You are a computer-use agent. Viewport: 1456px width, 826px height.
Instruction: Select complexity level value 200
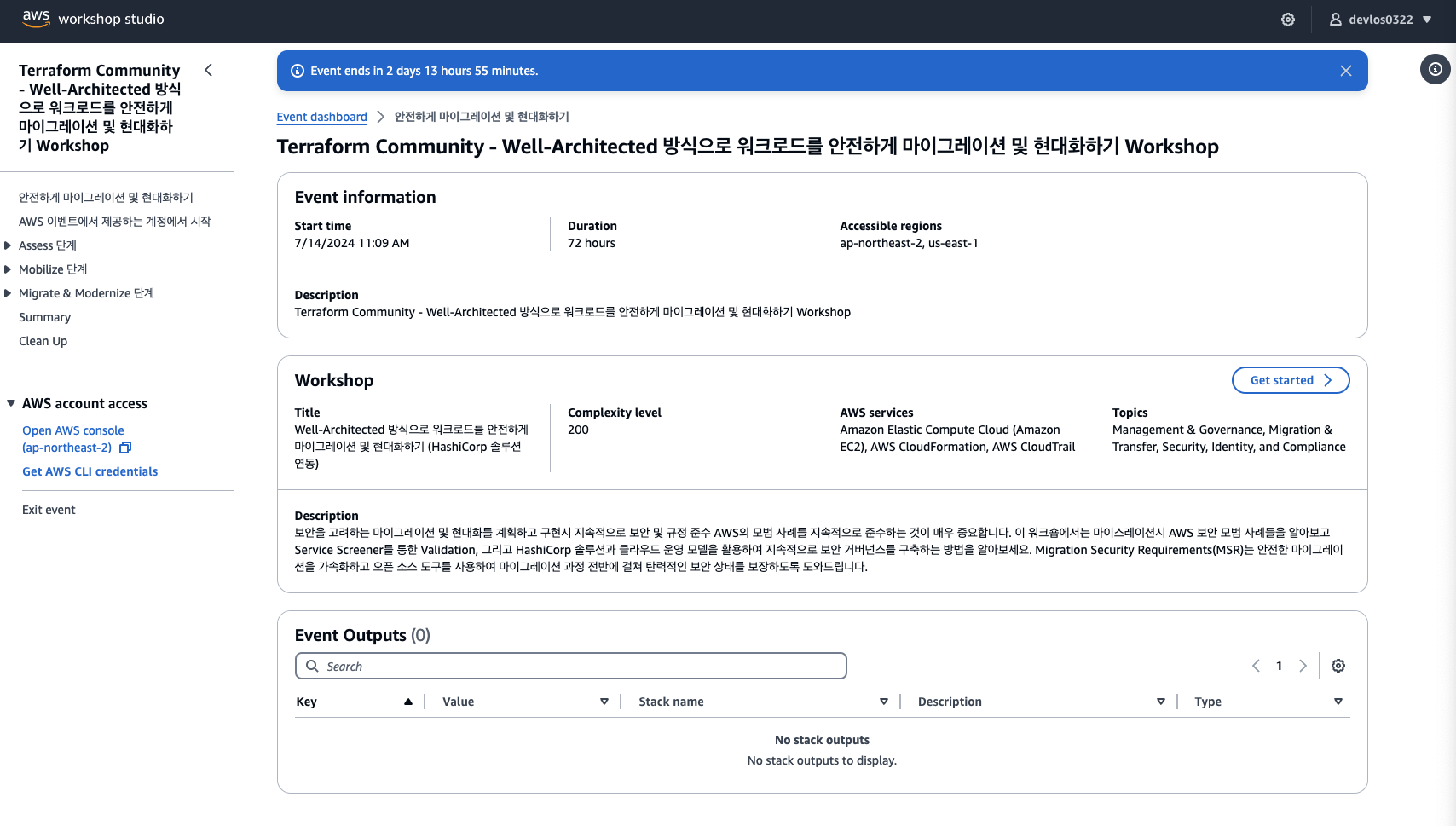pyautogui.click(x=578, y=430)
